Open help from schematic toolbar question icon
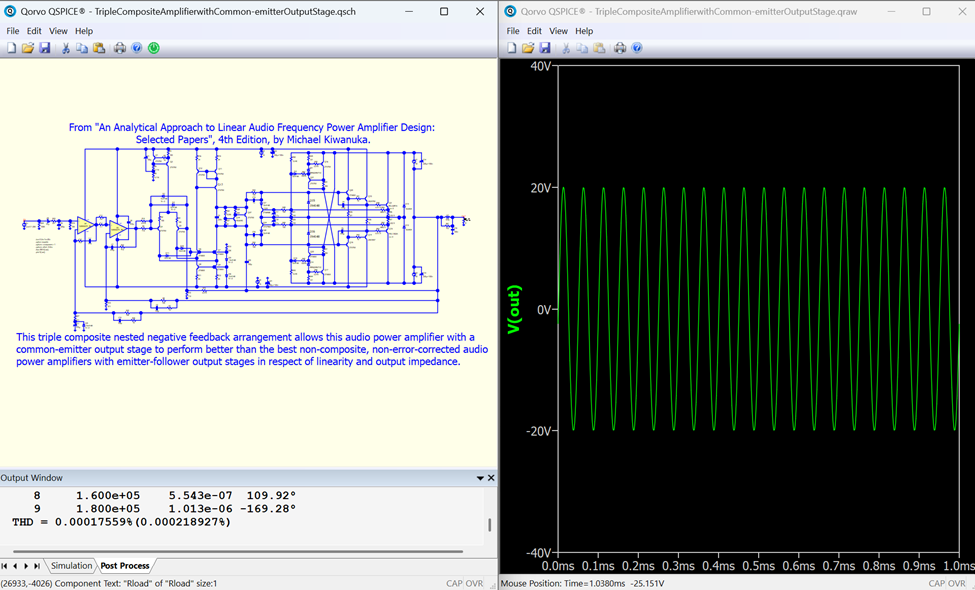The height and width of the screenshot is (590, 975). coord(137,48)
